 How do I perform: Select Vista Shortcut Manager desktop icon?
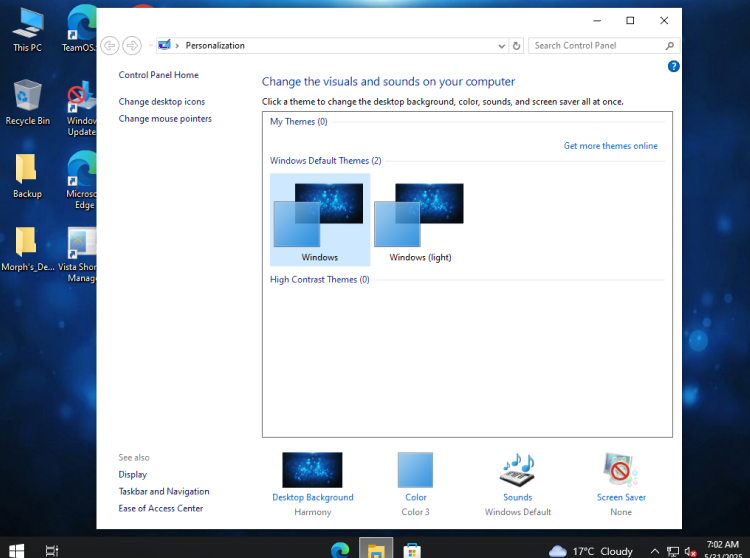(x=77, y=255)
